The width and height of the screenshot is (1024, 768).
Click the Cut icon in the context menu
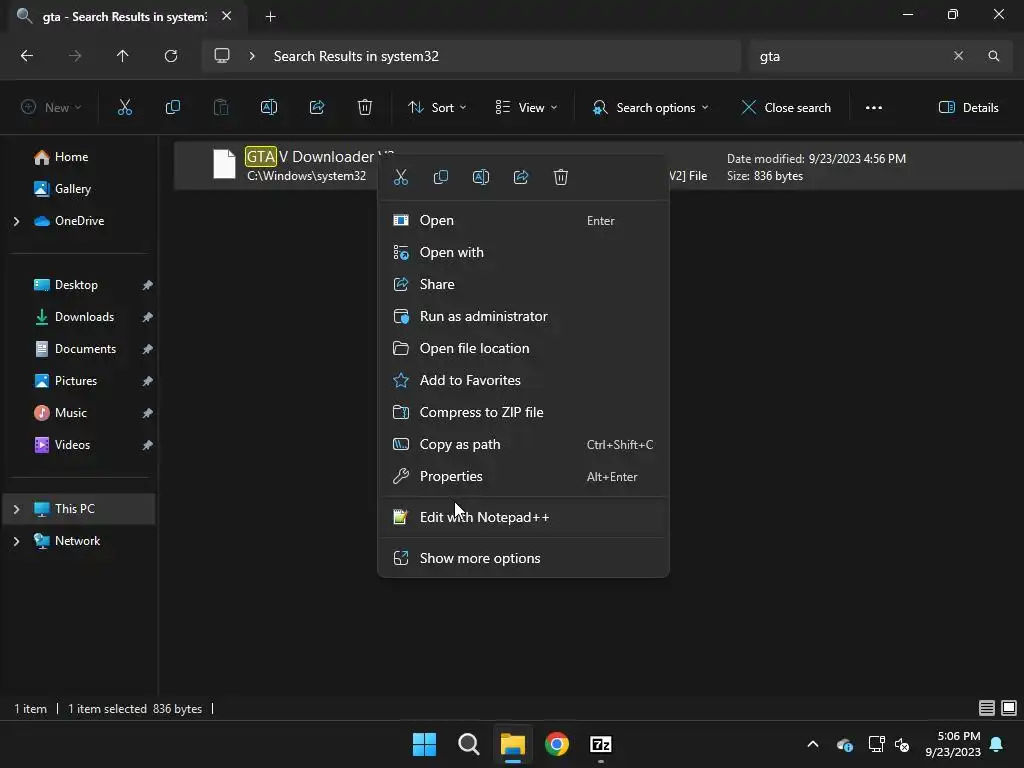(400, 177)
